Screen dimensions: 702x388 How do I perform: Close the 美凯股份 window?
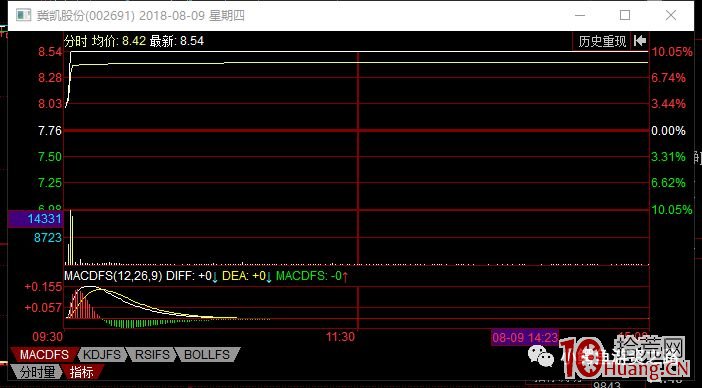pyautogui.click(x=671, y=15)
